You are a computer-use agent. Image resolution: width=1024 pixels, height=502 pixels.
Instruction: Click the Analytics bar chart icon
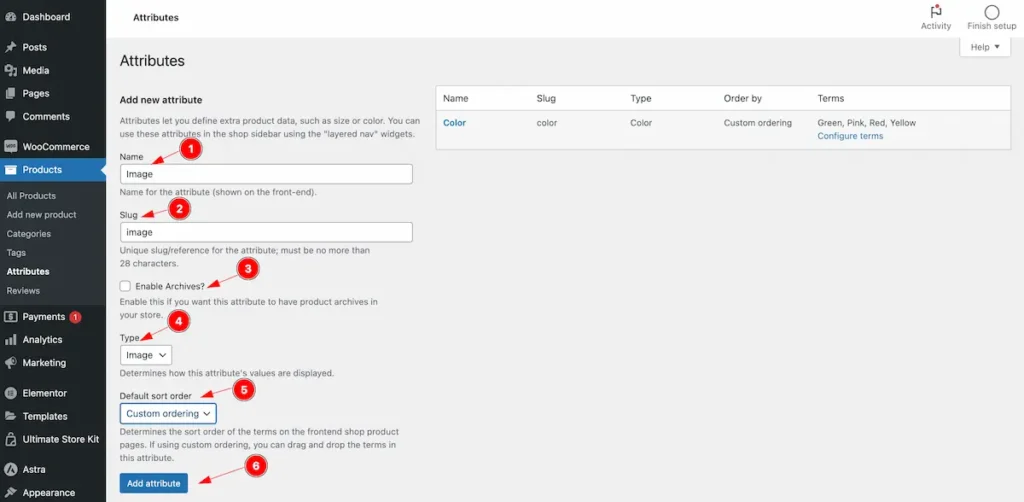tap(10, 339)
